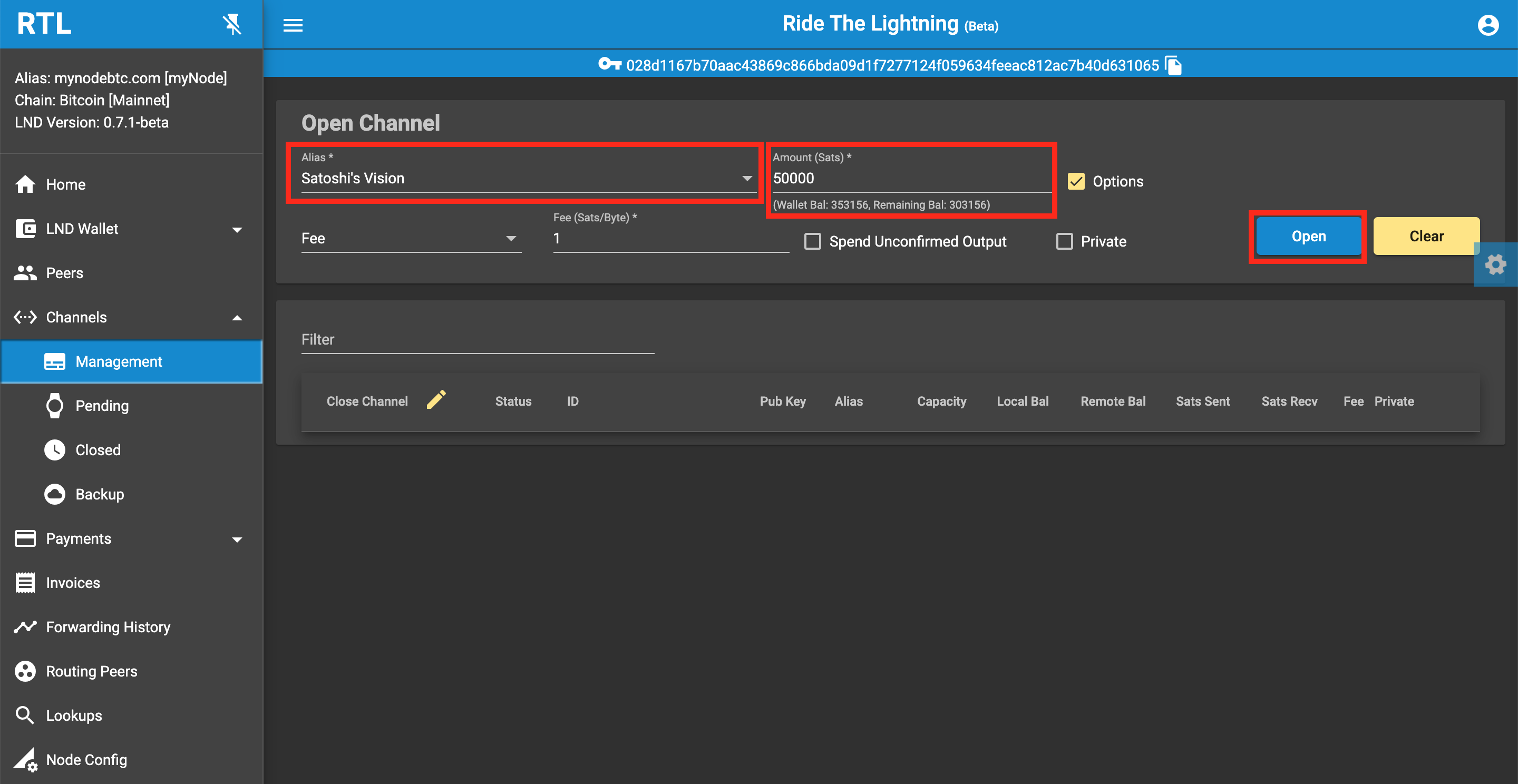Click the Home house icon
The width and height of the screenshot is (1518, 784).
(x=25, y=184)
